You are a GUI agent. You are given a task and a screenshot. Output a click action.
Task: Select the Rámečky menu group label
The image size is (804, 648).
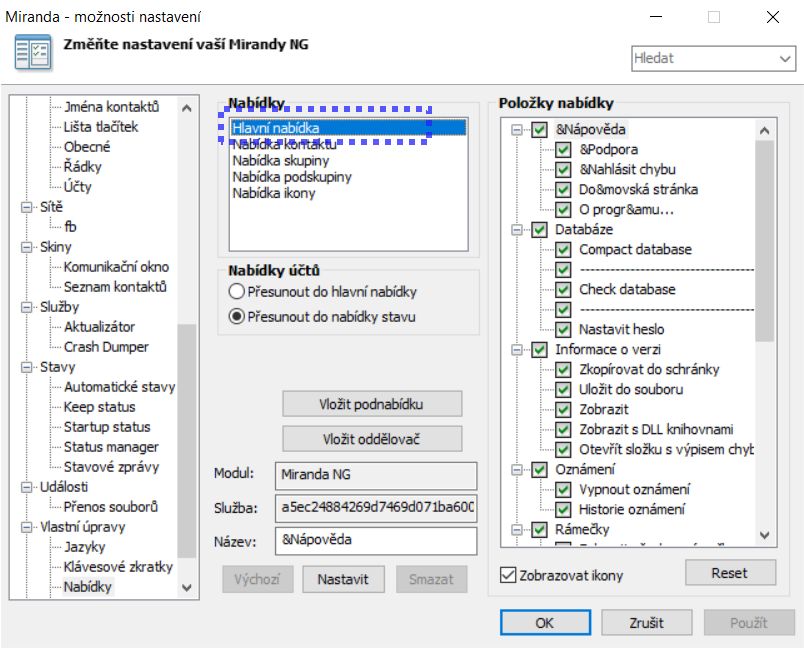pos(582,530)
